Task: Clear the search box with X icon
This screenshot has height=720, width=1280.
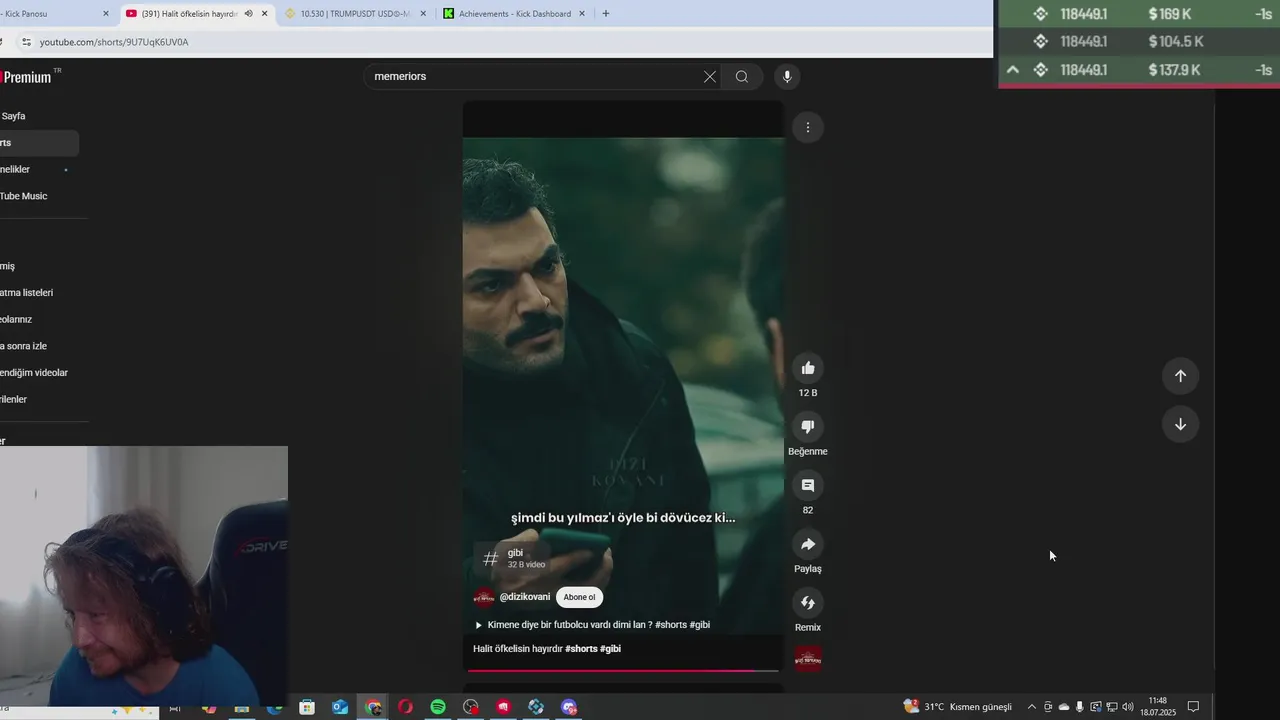Action: [710, 77]
